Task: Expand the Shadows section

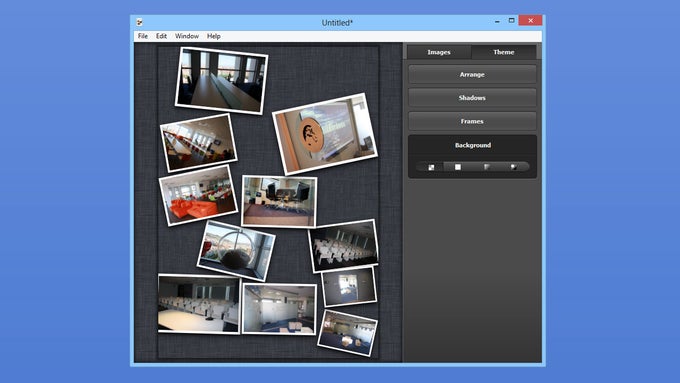Action: [472, 98]
